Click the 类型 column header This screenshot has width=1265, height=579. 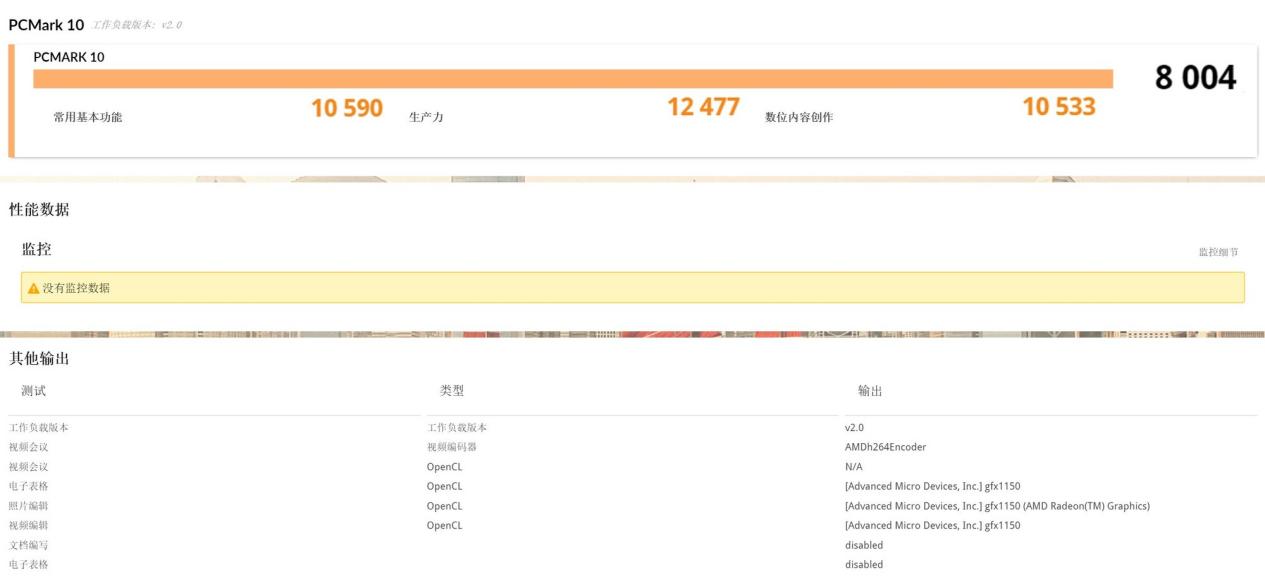click(452, 391)
